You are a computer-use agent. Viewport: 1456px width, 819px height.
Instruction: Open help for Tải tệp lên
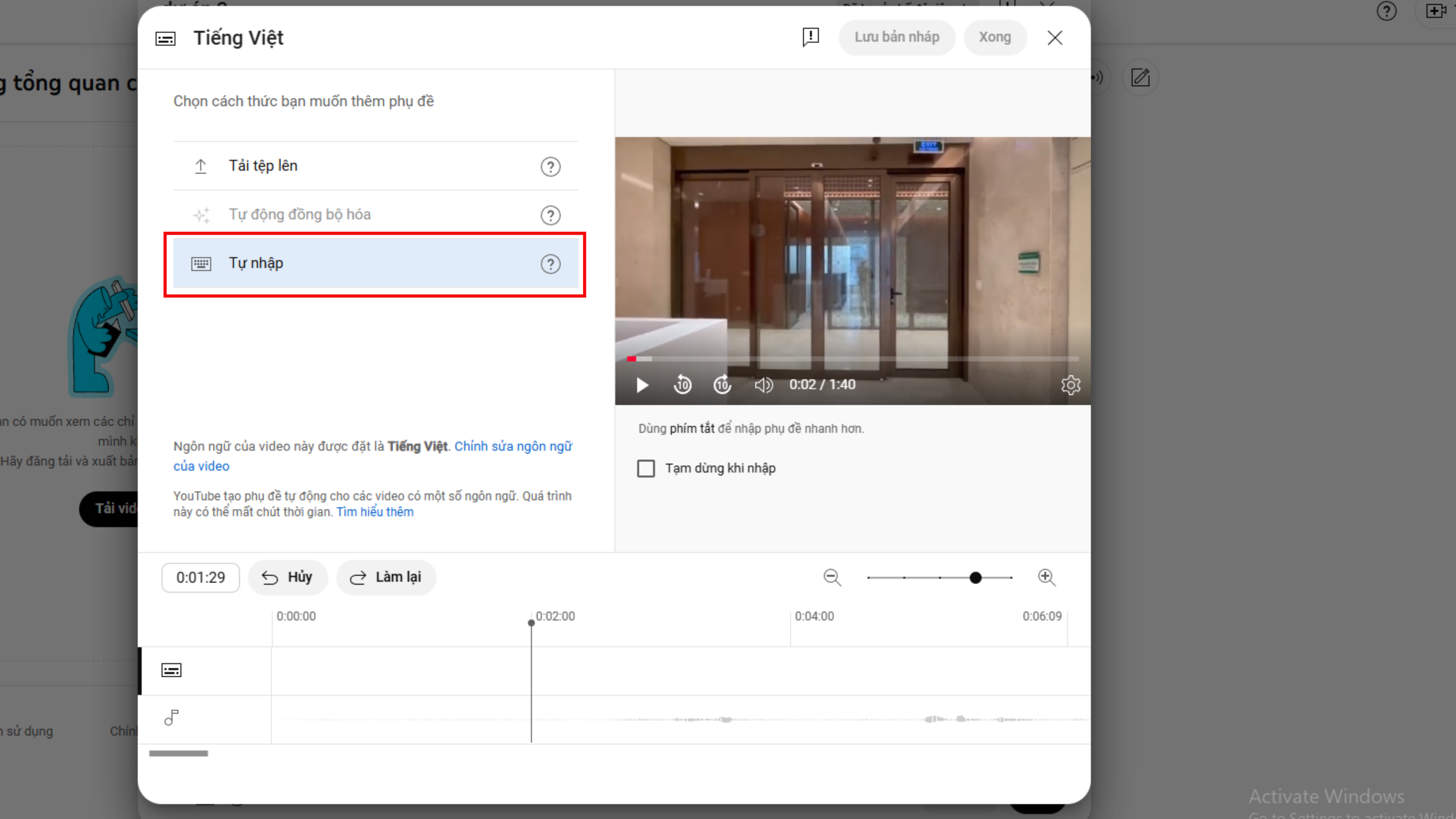click(550, 166)
